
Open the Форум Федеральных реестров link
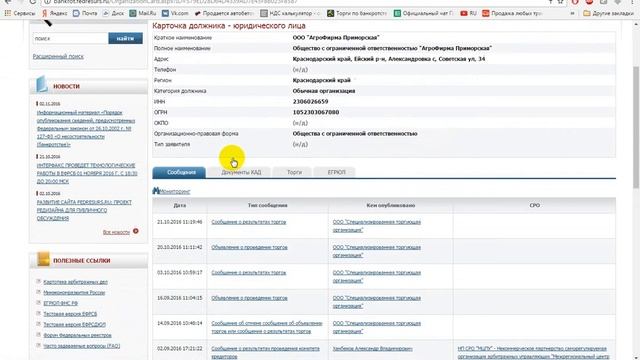pyautogui.click(x=77, y=335)
